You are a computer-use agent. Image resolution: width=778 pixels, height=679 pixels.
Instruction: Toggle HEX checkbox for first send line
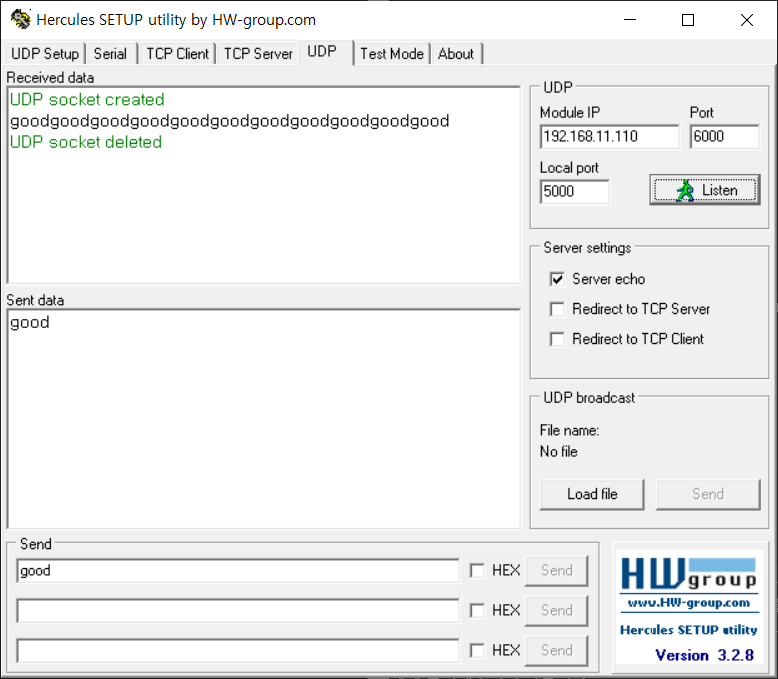[x=477, y=570]
